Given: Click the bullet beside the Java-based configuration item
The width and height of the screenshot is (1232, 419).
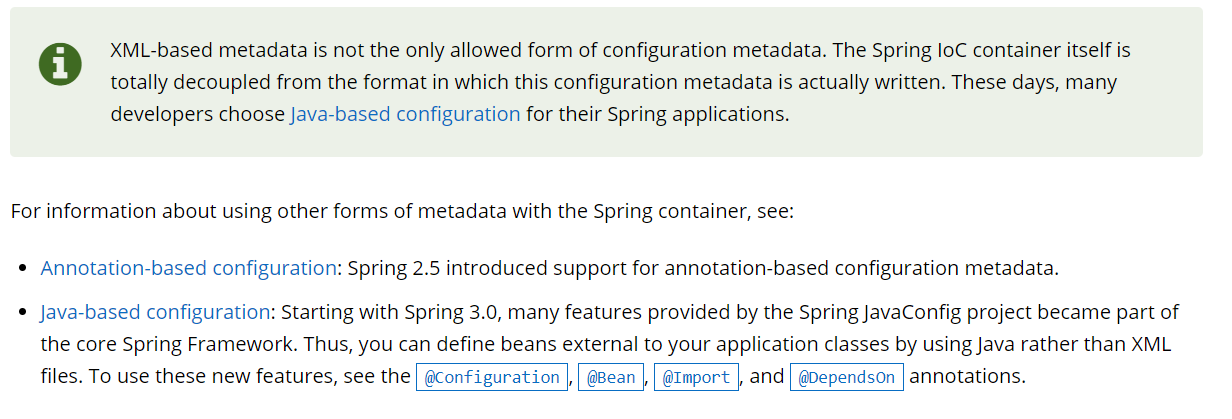Looking at the screenshot, I should click(x=24, y=313).
